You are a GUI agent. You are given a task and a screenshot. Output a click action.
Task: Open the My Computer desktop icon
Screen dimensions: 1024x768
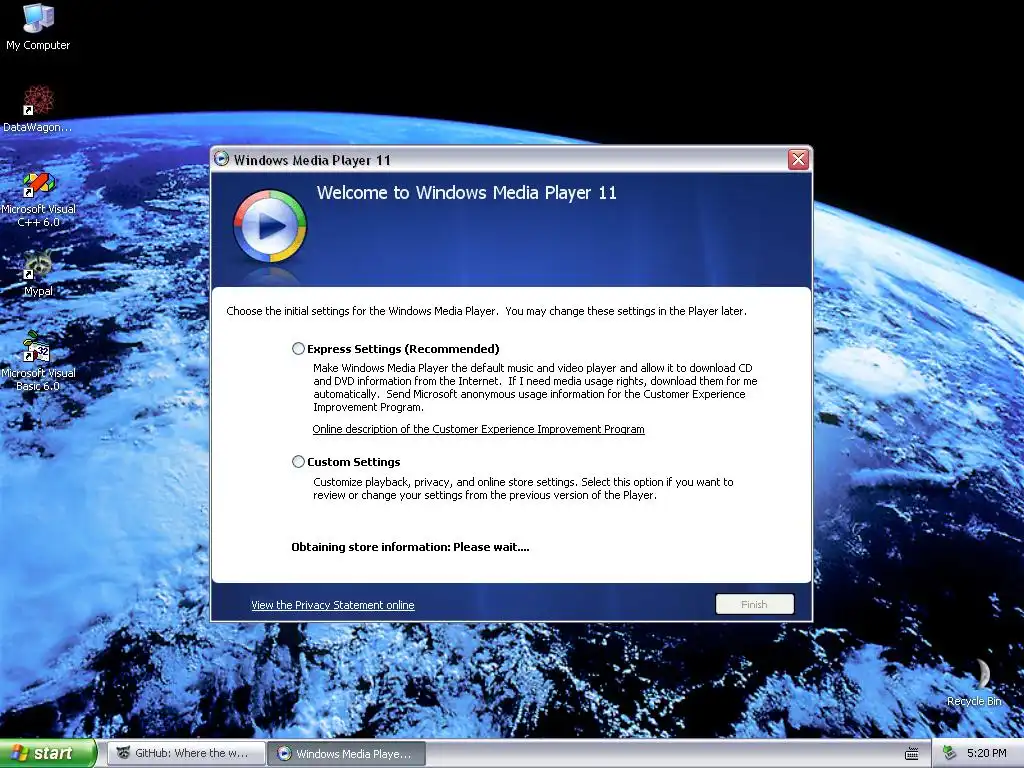pos(38,27)
